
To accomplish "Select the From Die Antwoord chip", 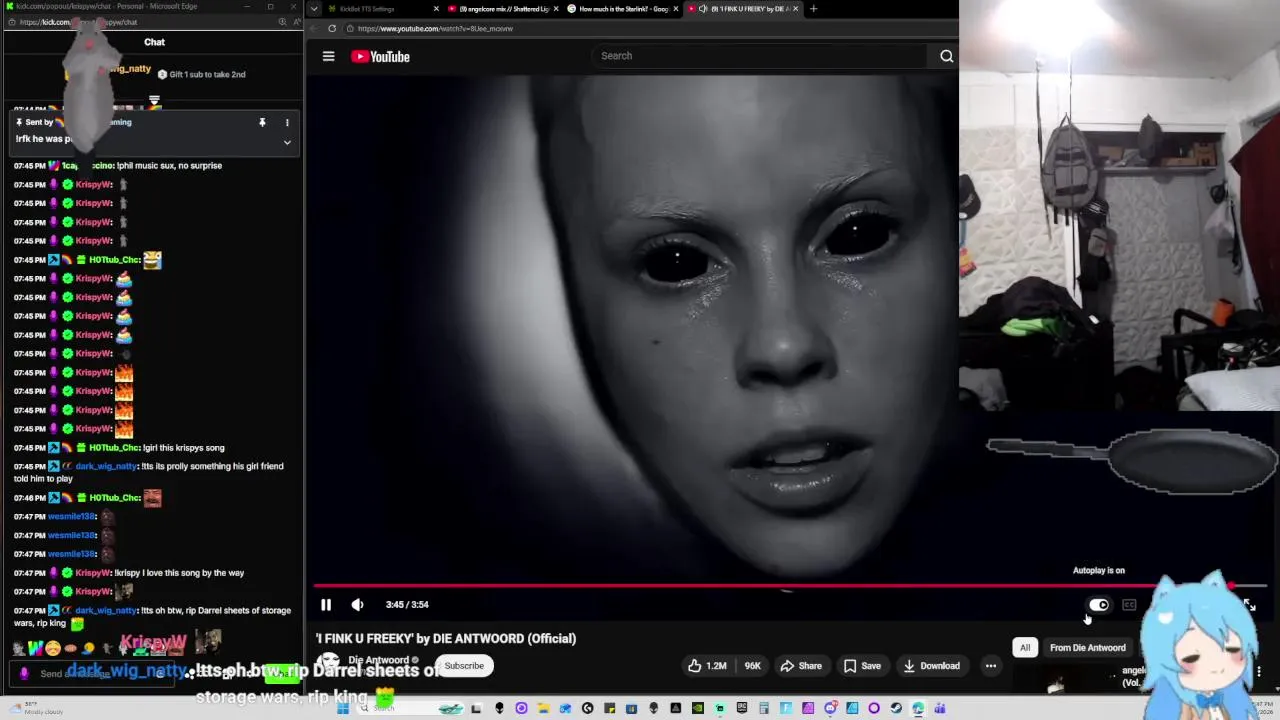I will click(x=1087, y=648).
